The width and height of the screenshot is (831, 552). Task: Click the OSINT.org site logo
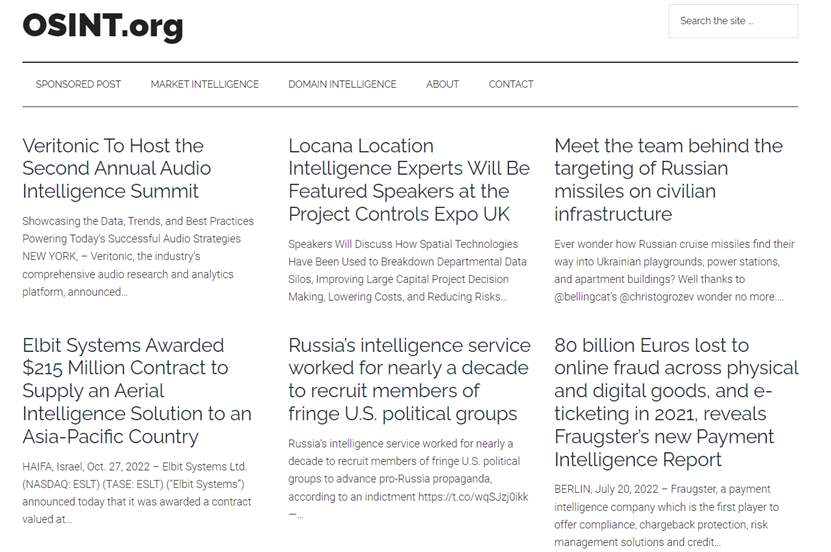click(x=103, y=25)
